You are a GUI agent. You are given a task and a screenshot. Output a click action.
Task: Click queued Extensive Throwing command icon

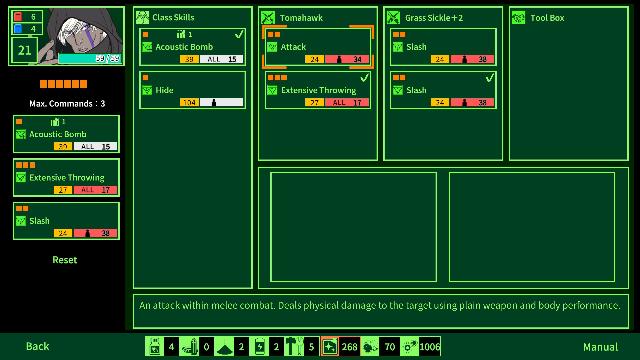tap(21, 177)
